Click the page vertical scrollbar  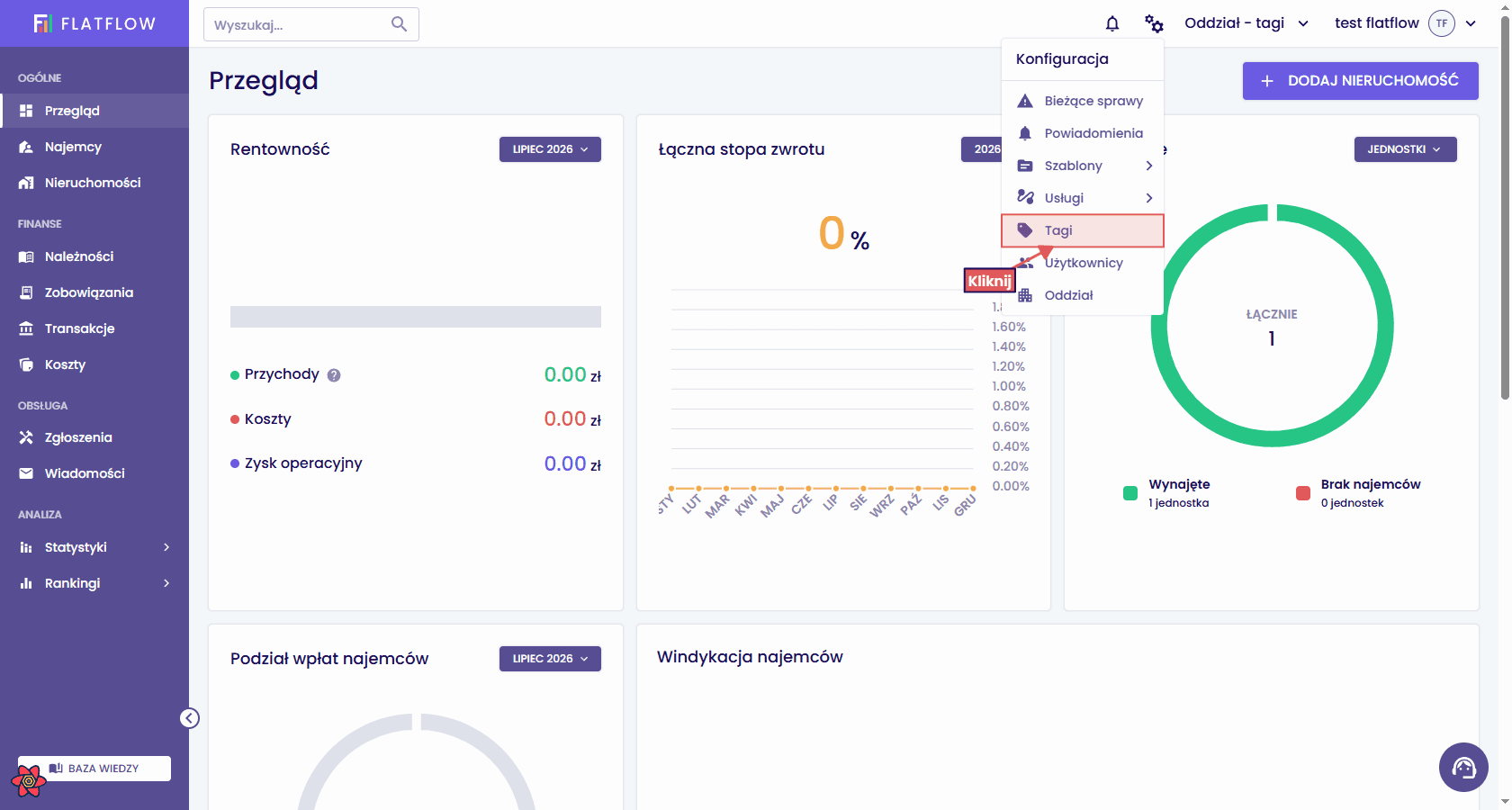[x=1505, y=207]
